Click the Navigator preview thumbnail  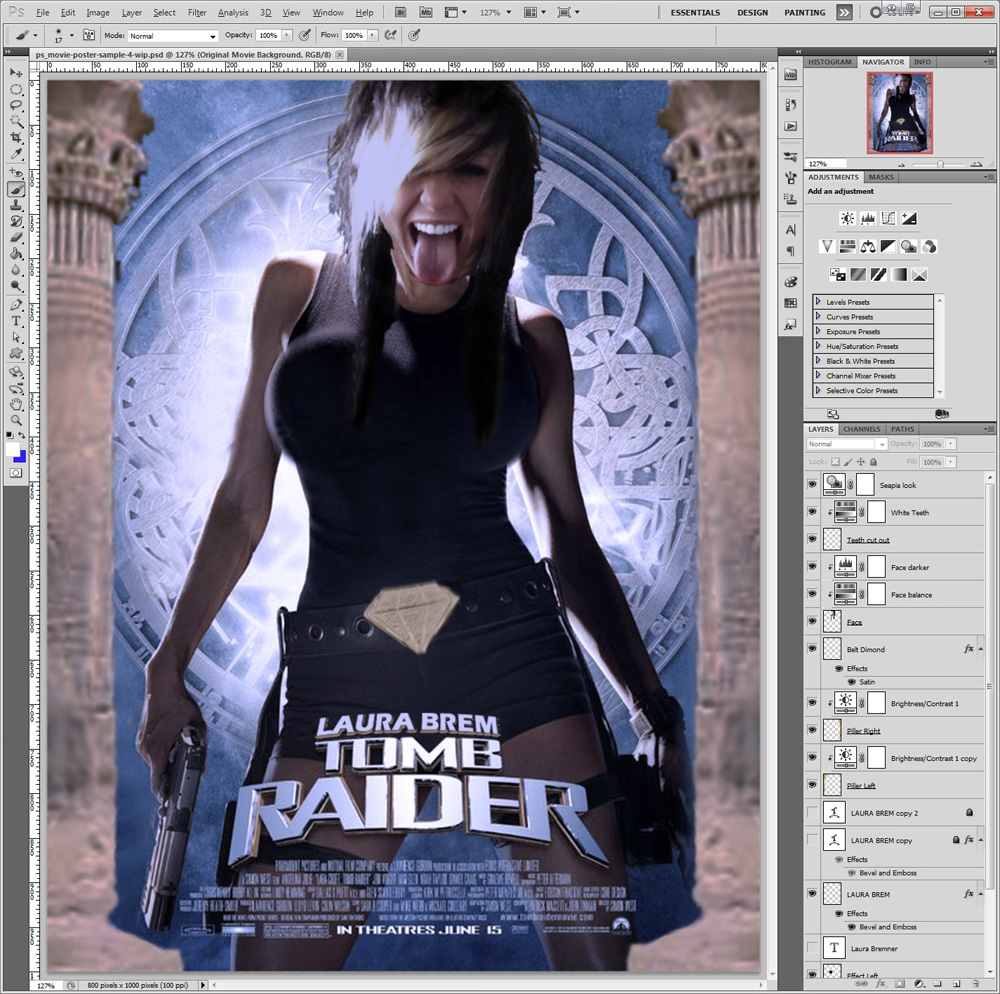pos(899,113)
